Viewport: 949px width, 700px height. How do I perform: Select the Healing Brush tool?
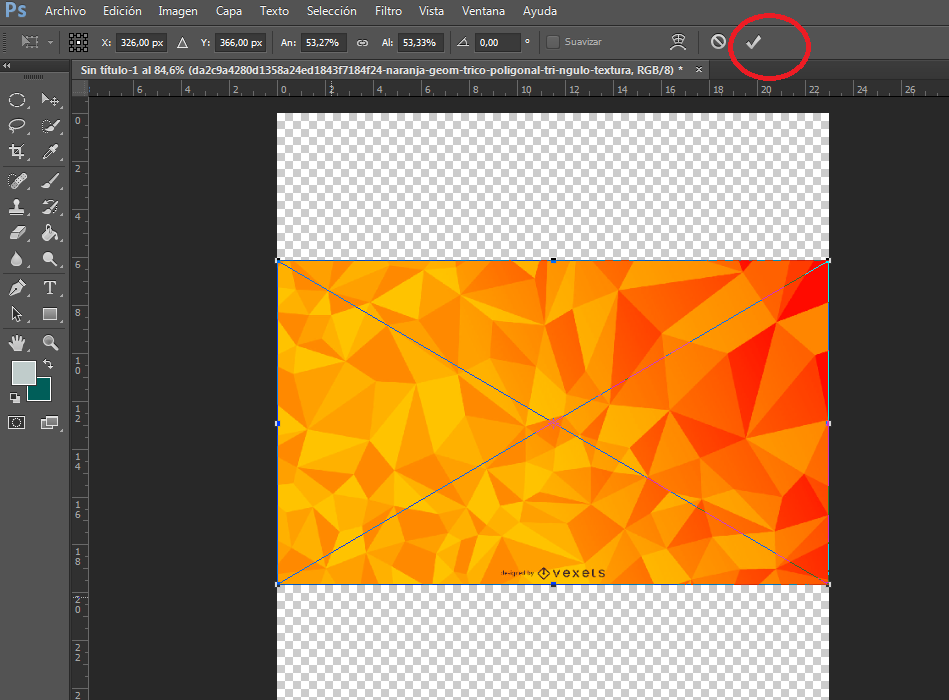point(17,180)
